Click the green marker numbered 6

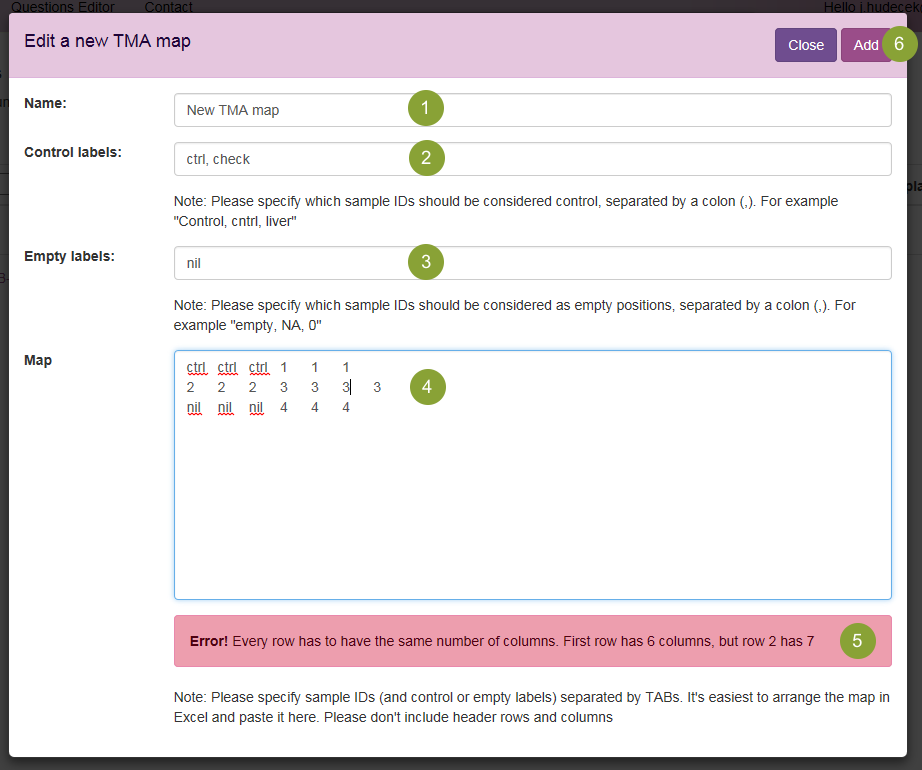click(899, 45)
